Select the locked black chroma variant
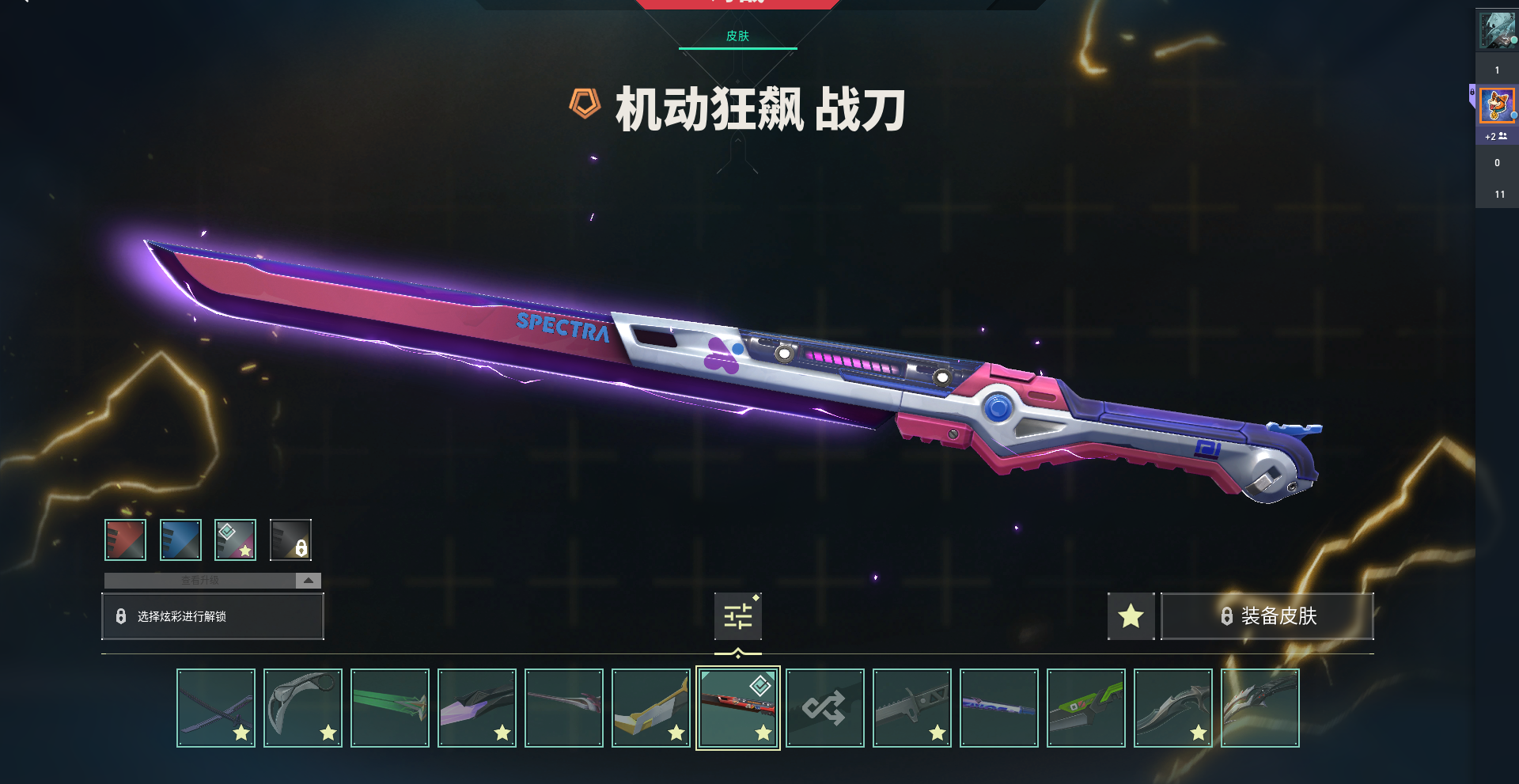 tap(290, 540)
